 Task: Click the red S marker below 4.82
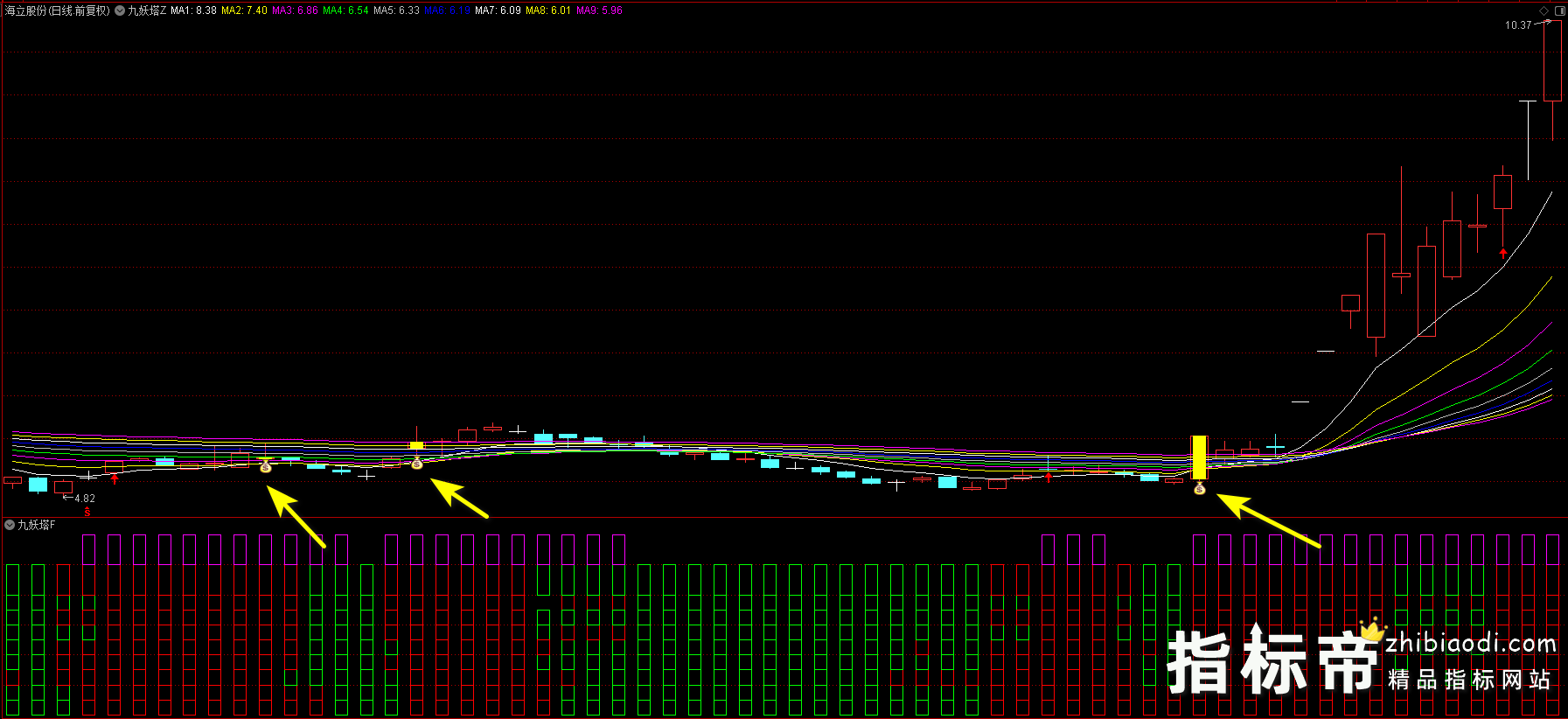87,512
